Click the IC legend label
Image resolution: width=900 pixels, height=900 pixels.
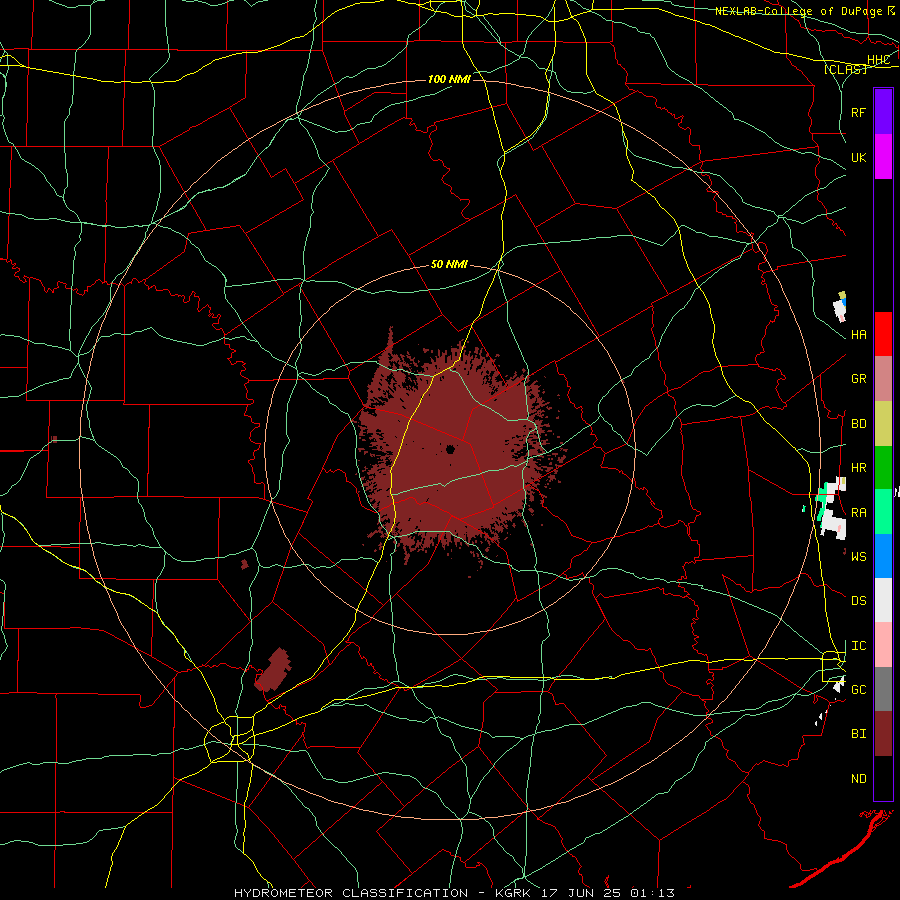pyautogui.click(x=858, y=646)
